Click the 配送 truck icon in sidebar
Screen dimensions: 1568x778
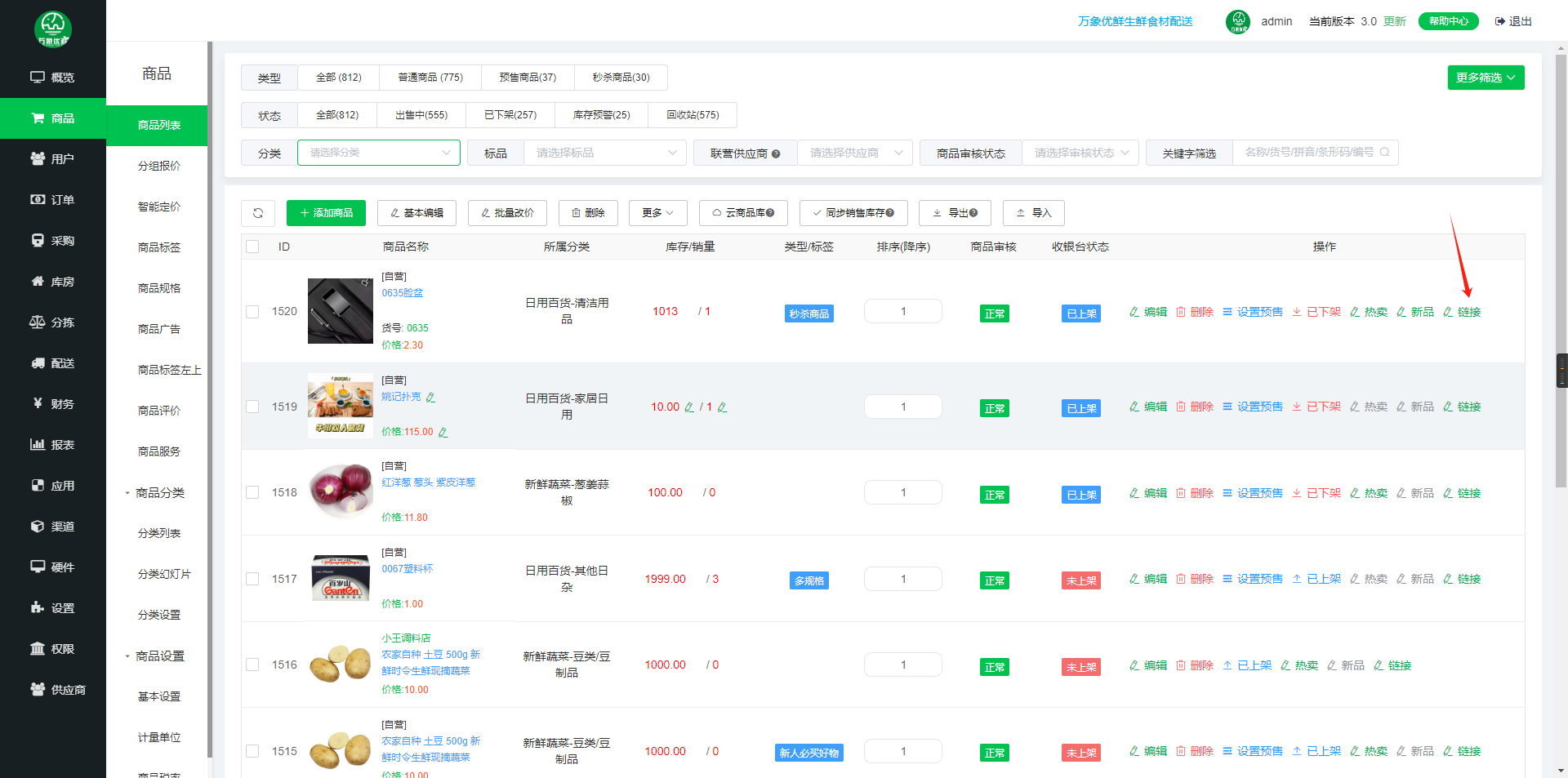38,363
